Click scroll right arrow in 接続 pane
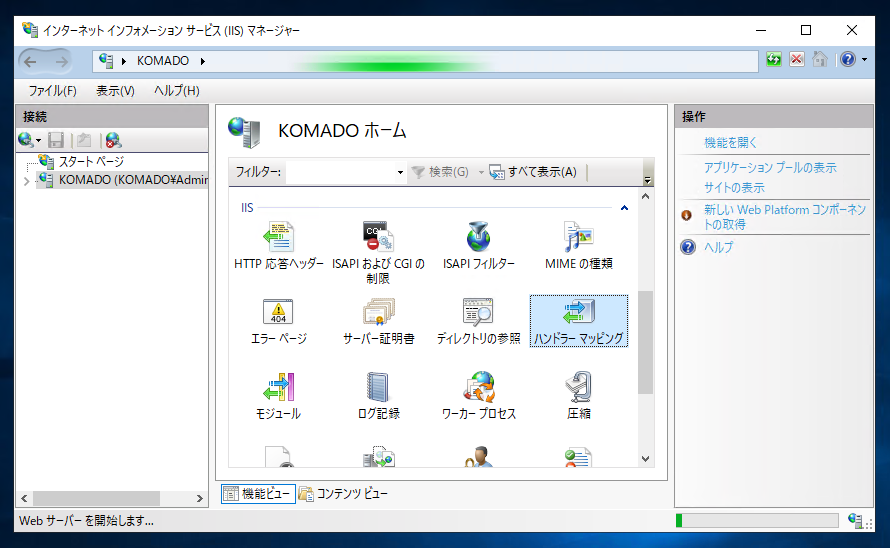The width and height of the screenshot is (890, 548). pyautogui.click(x=199, y=498)
